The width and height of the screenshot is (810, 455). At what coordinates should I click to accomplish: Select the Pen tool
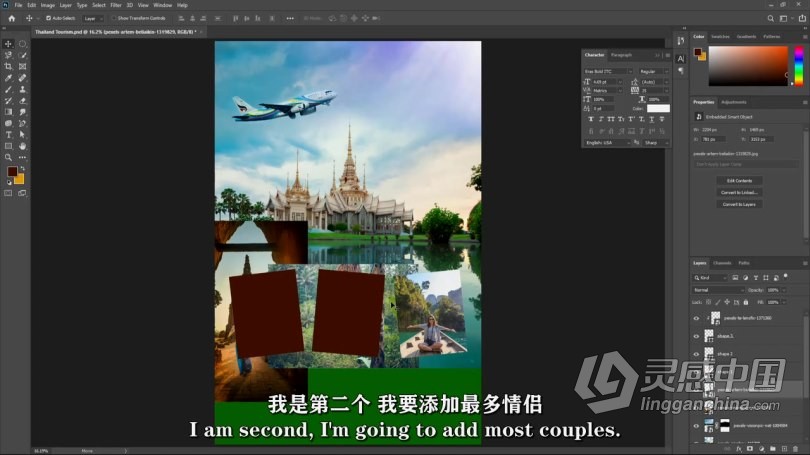pyautogui.click(x=23, y=123)
